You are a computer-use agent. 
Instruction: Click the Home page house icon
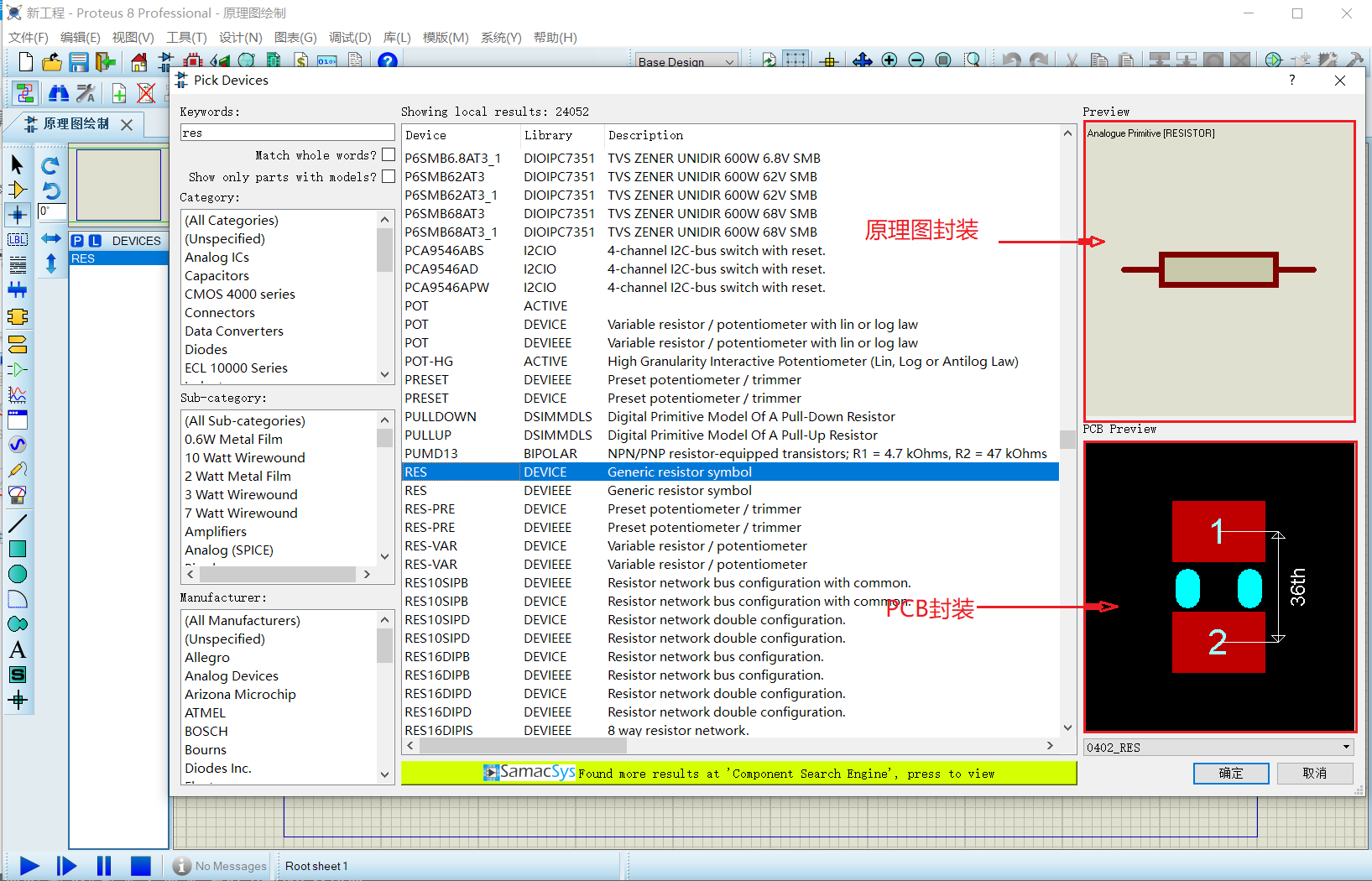point(139,61)
